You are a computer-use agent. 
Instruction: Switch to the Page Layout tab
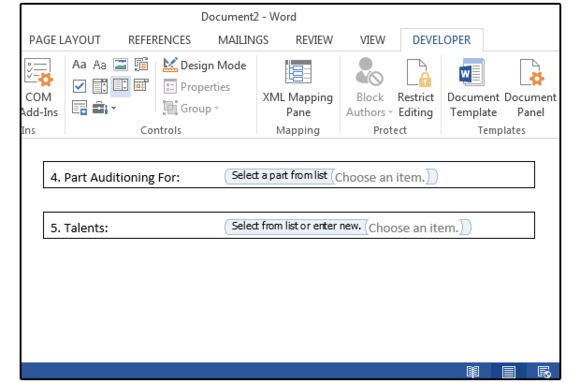[x=65, y=40]
